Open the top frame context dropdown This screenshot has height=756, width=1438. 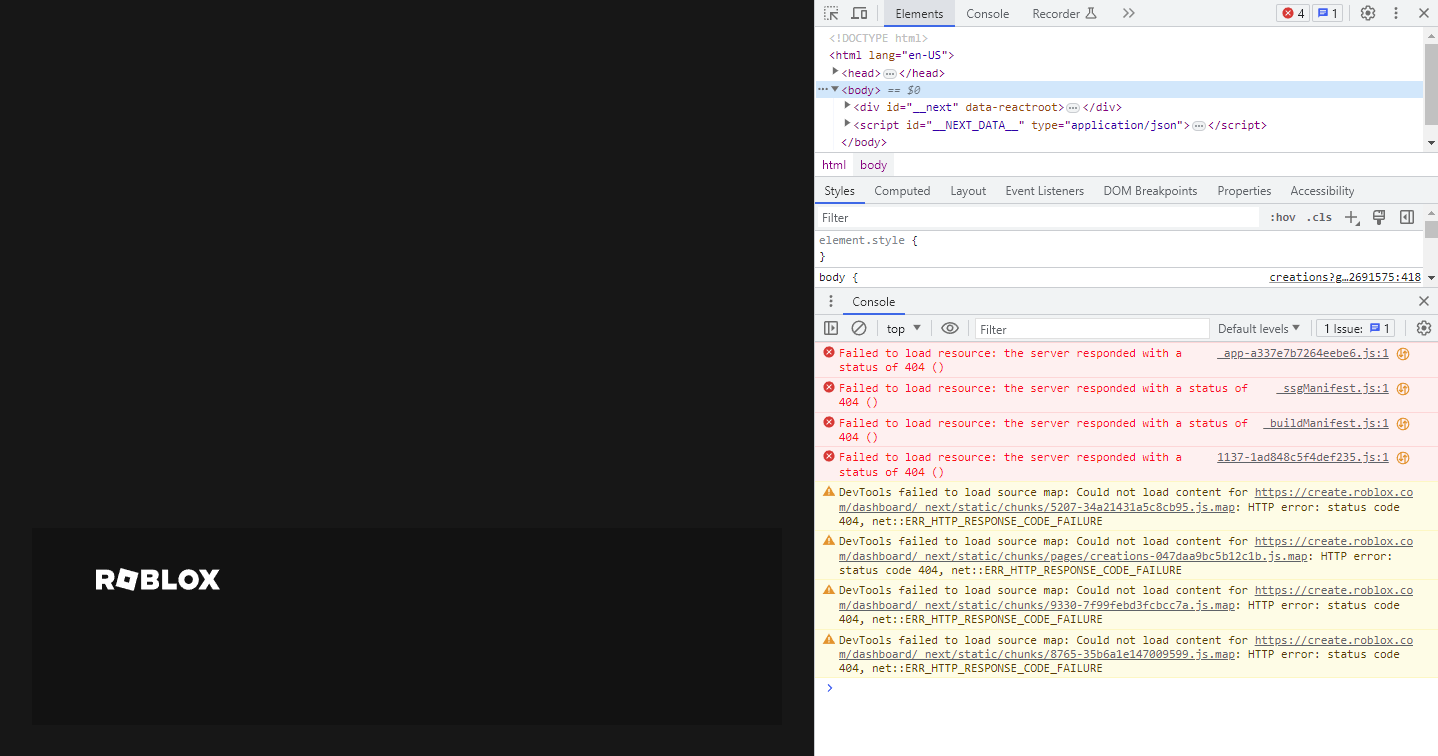click(x=900, y=328)
